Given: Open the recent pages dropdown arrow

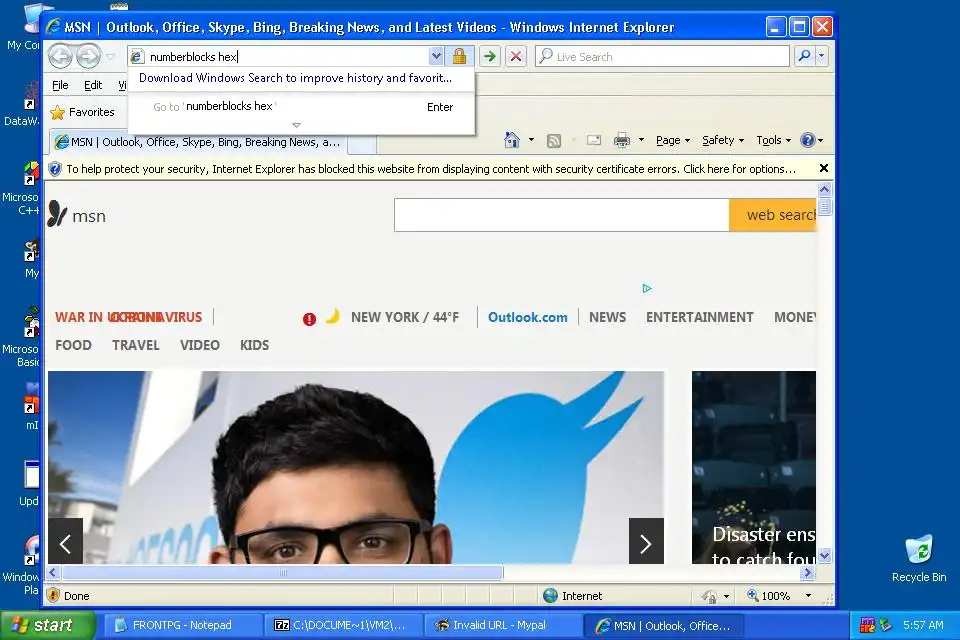Looking at the screenshot, I should (x=111, y=57).
